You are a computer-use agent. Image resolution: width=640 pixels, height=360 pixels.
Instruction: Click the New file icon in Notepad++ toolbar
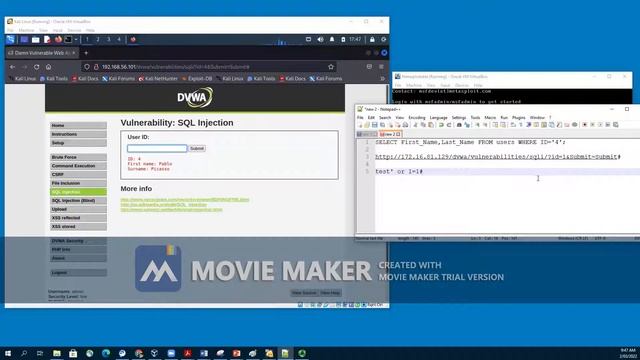pos(360,124)
